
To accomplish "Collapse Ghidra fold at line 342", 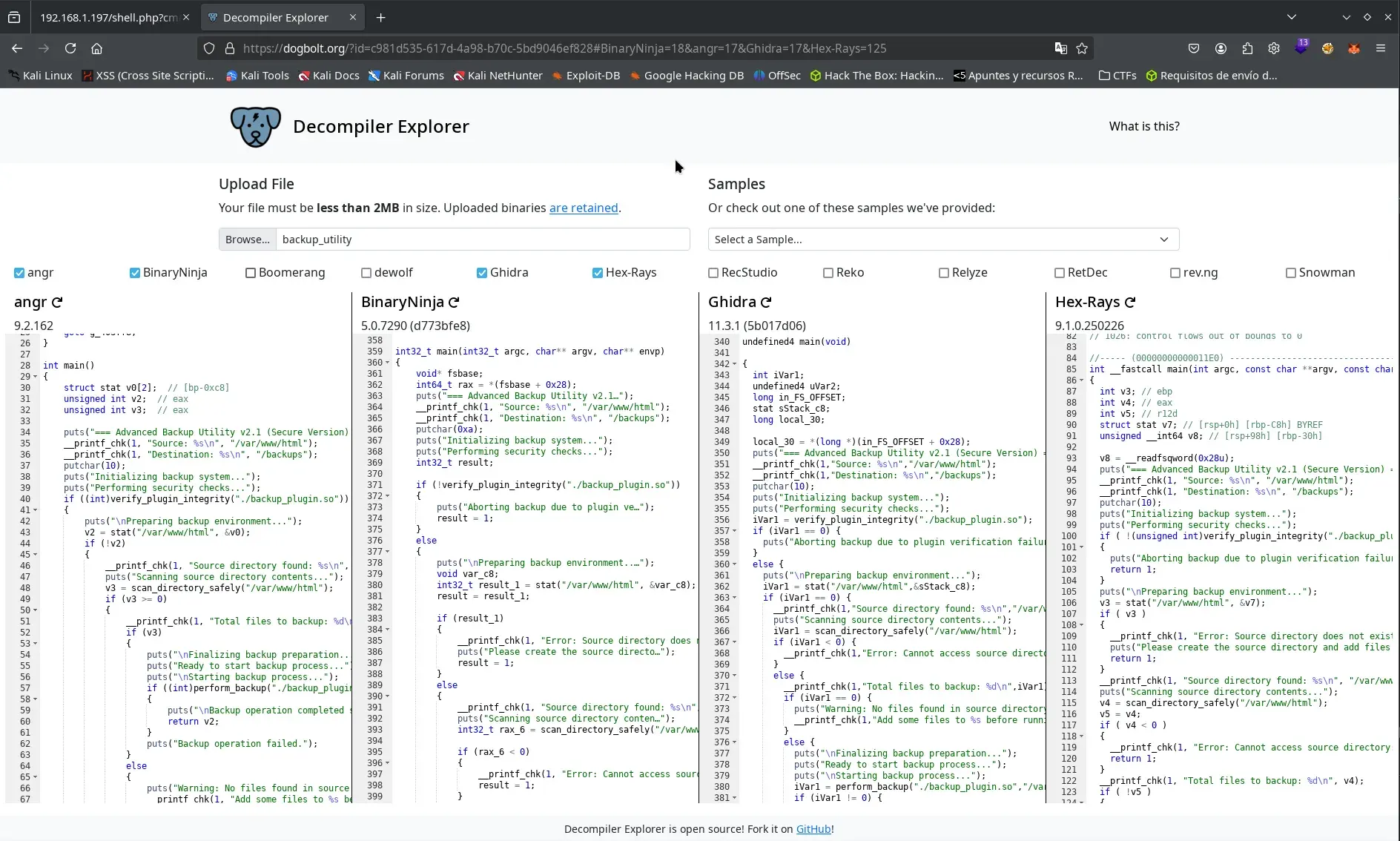I will 734,364.
